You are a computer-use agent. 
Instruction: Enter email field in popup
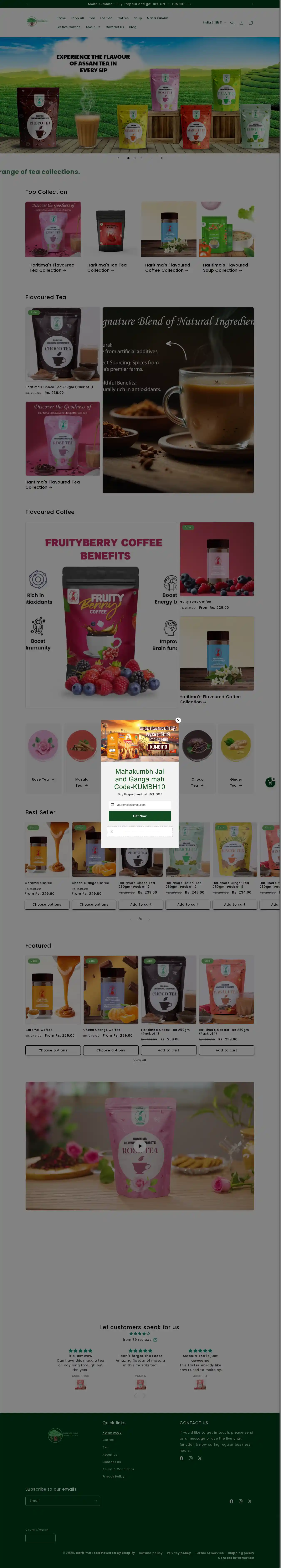(x=140, y=805)
